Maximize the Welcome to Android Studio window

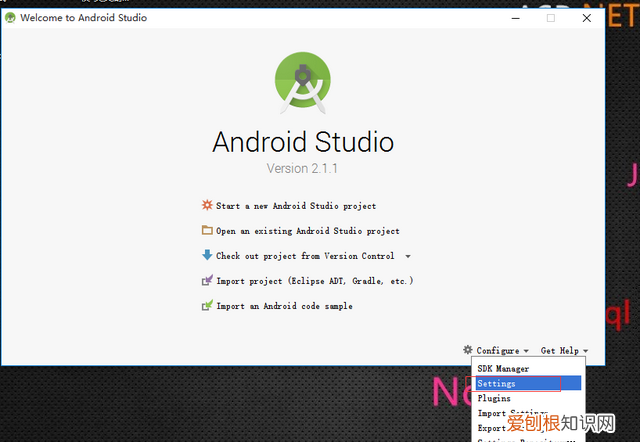click(x=550, y=18)
